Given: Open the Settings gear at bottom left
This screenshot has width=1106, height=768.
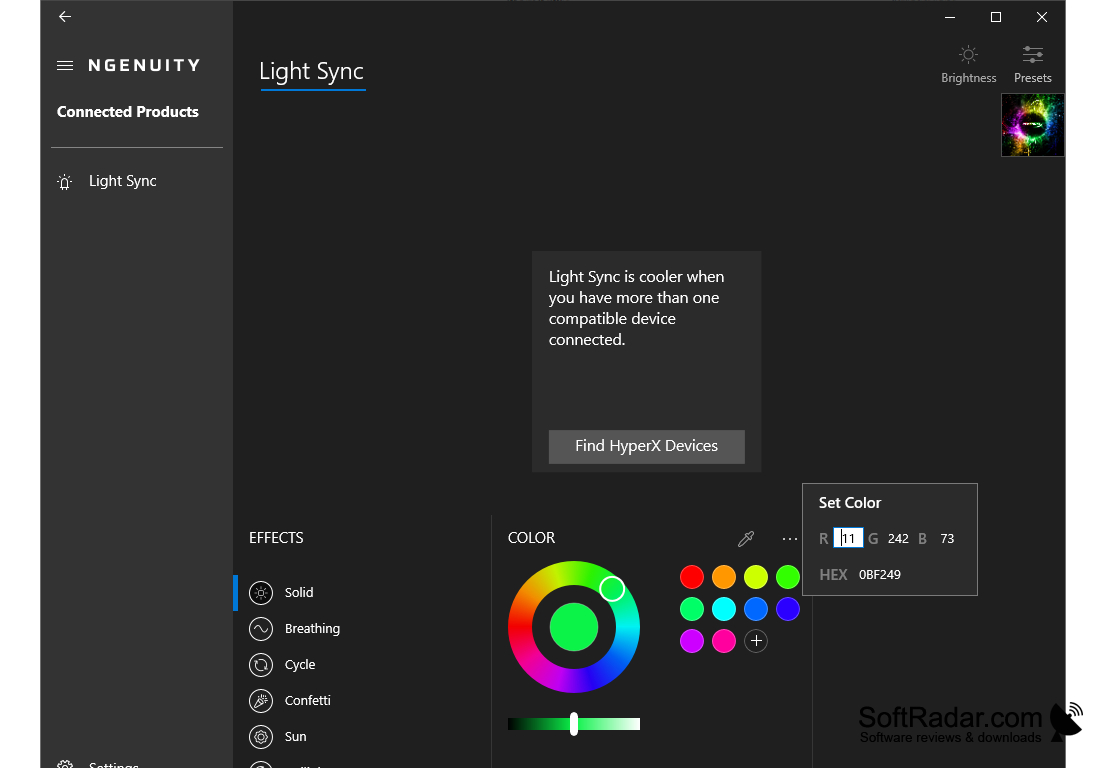Looking at the screenshot, I should click(x=64, y=763).
